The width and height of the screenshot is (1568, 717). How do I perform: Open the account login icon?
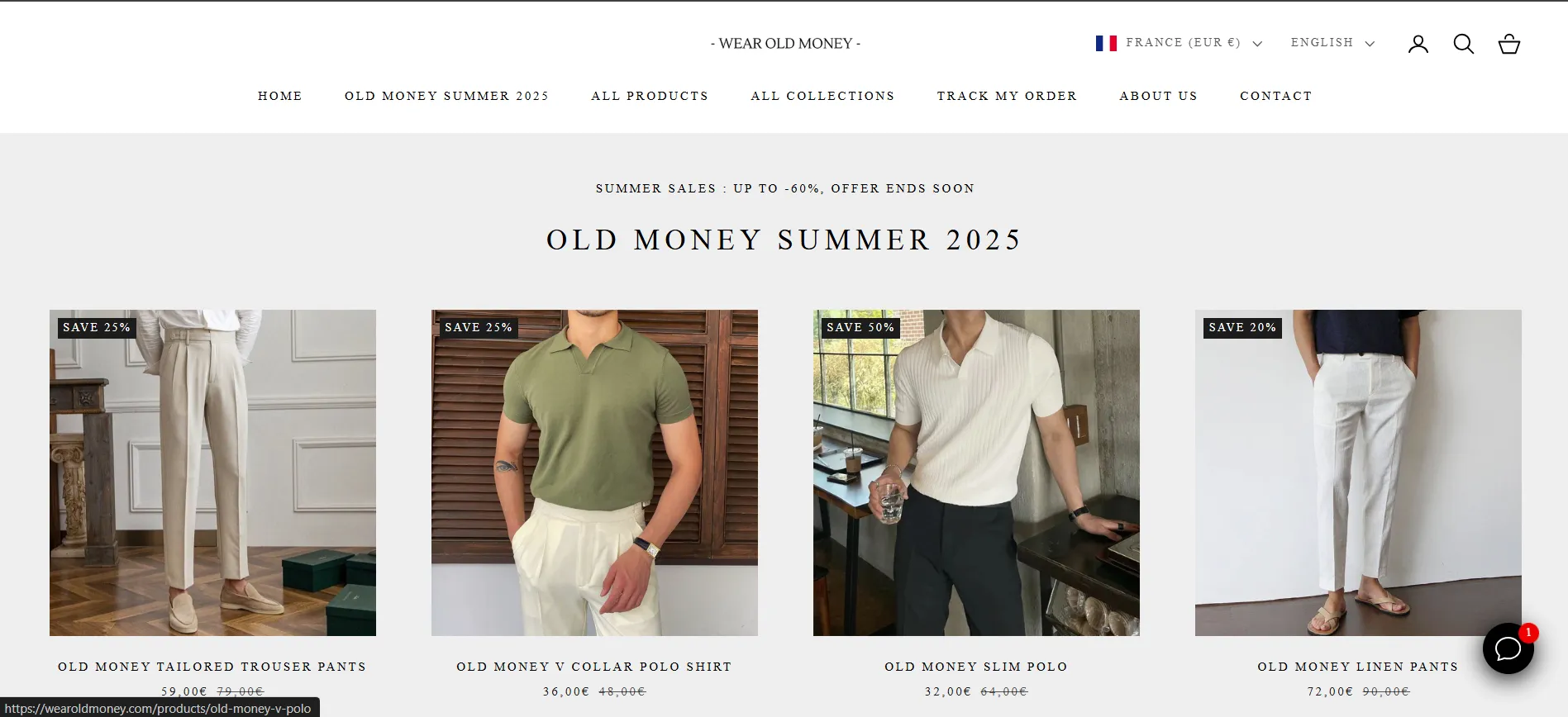coord(1418,44)
